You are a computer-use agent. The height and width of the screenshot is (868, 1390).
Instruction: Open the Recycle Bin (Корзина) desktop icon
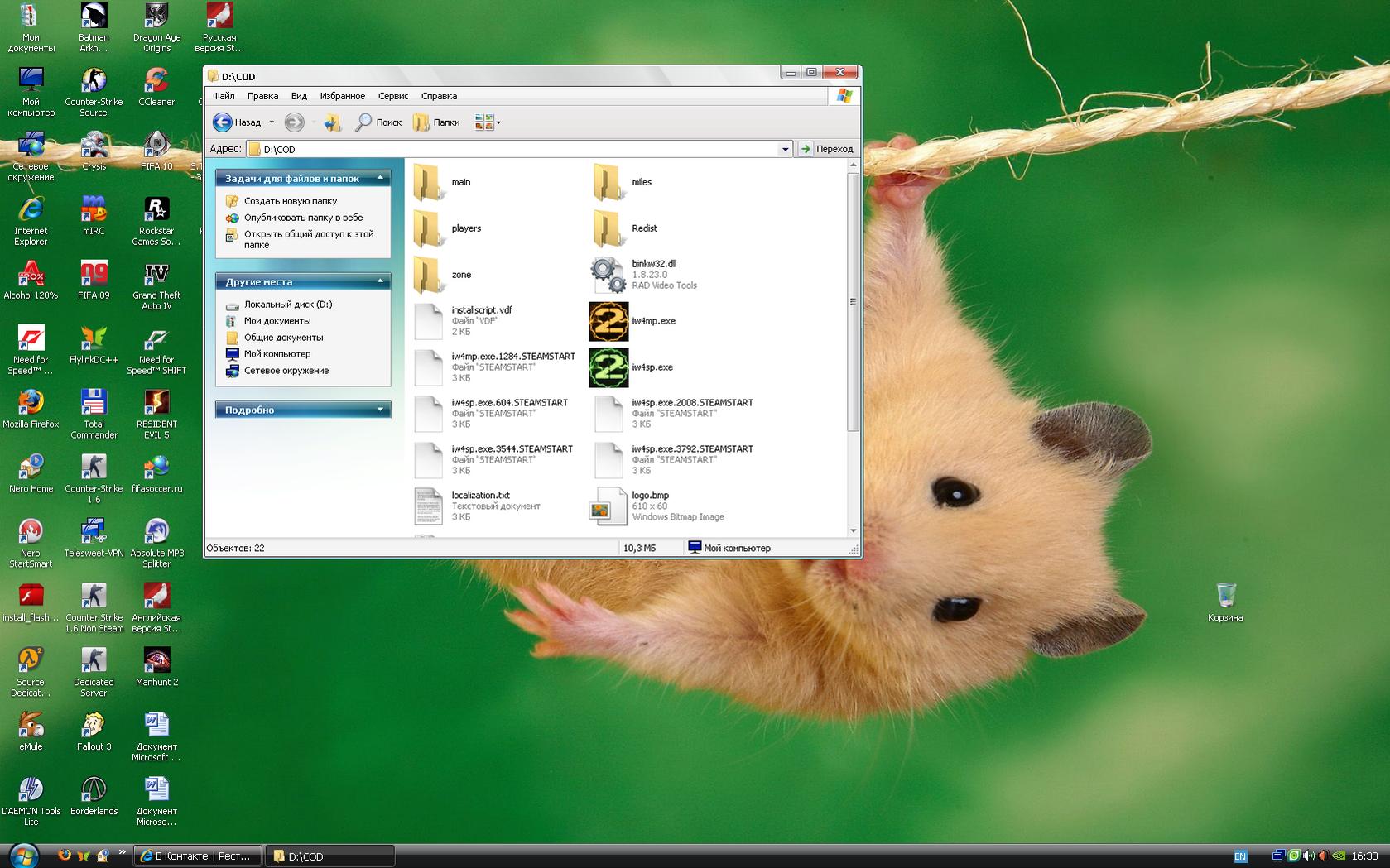click(x=1225, y=597)
